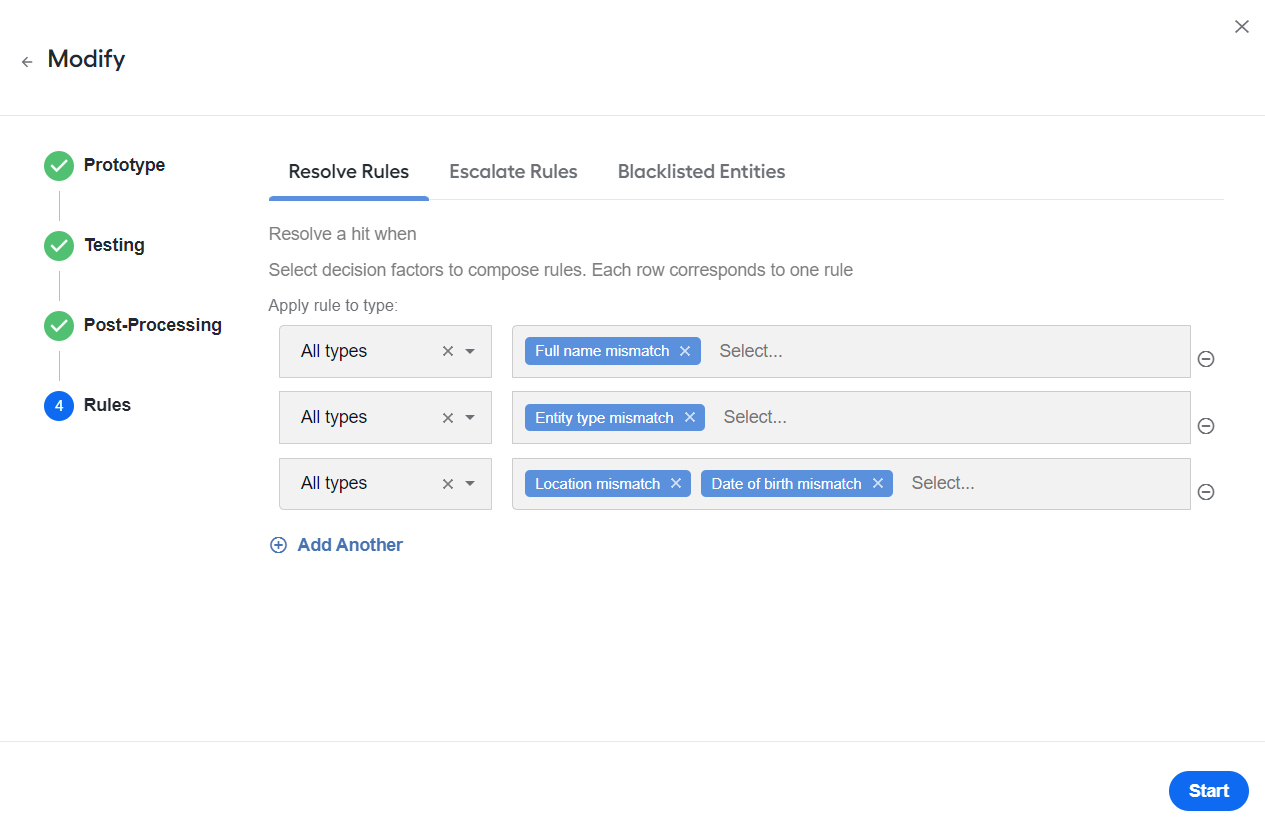
Task: Open the Blacklisted Entities tab
Action: [701, 172]
